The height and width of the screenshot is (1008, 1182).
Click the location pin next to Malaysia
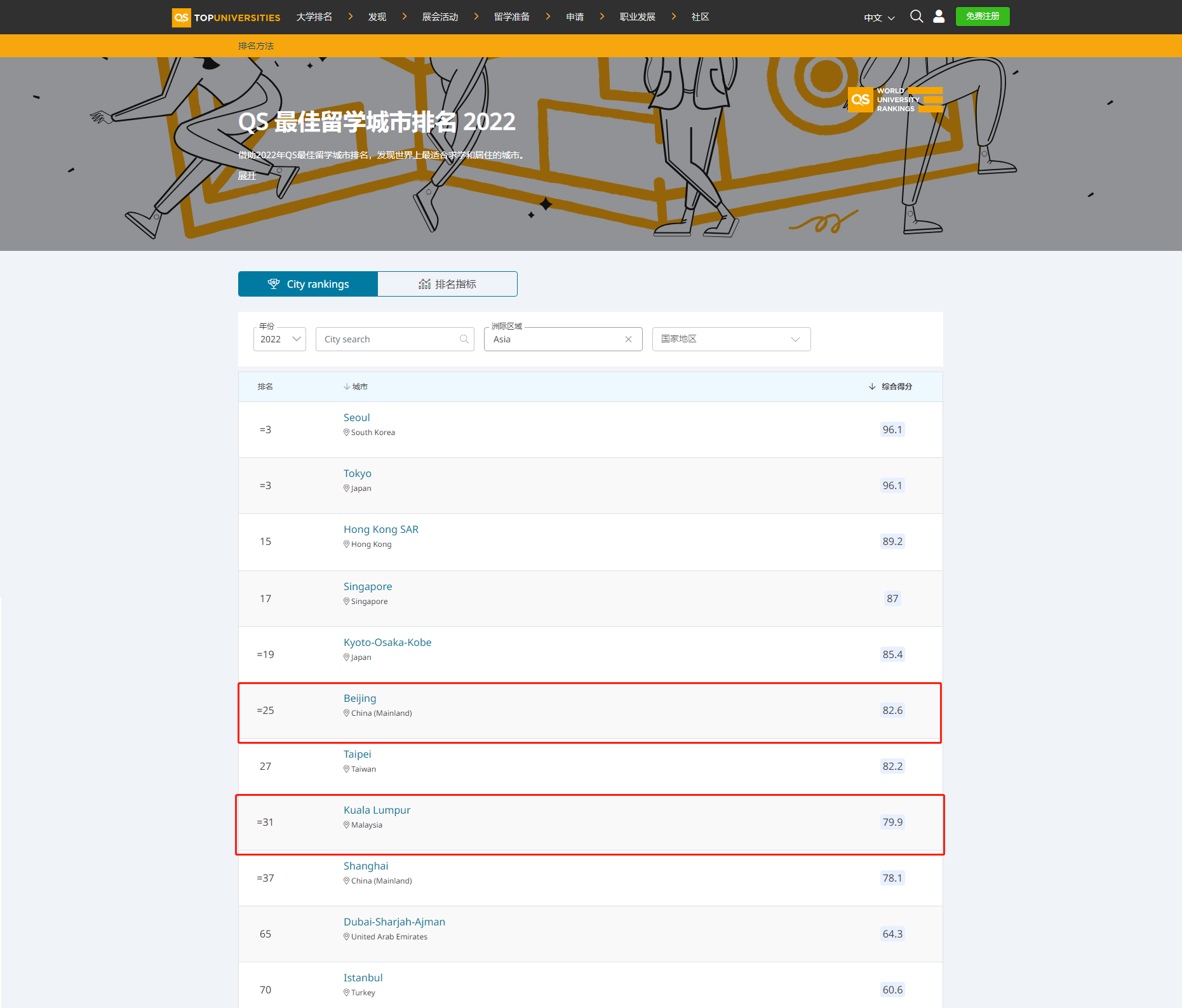(x=347, y=825)
